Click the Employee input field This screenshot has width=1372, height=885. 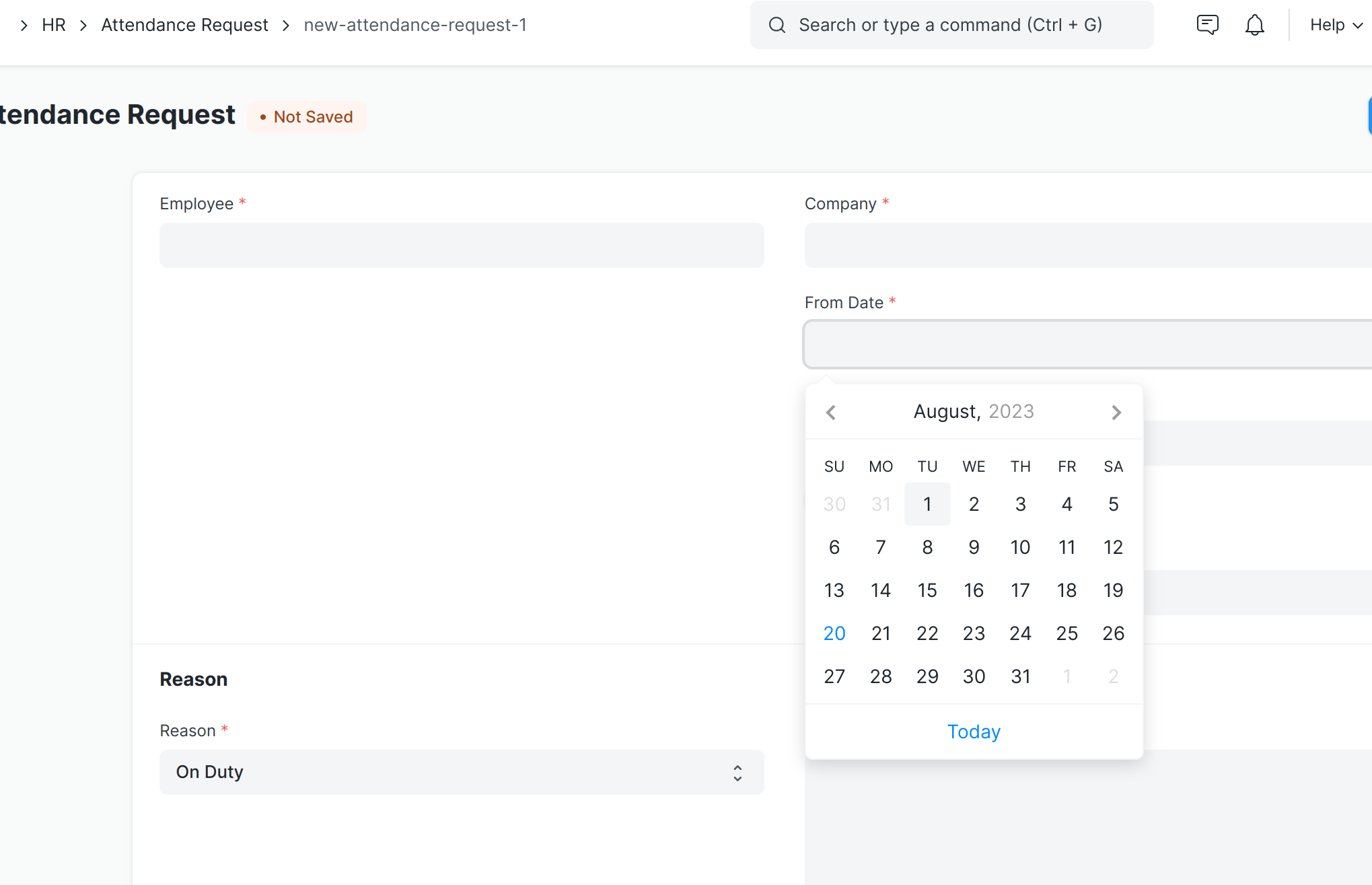462,245
